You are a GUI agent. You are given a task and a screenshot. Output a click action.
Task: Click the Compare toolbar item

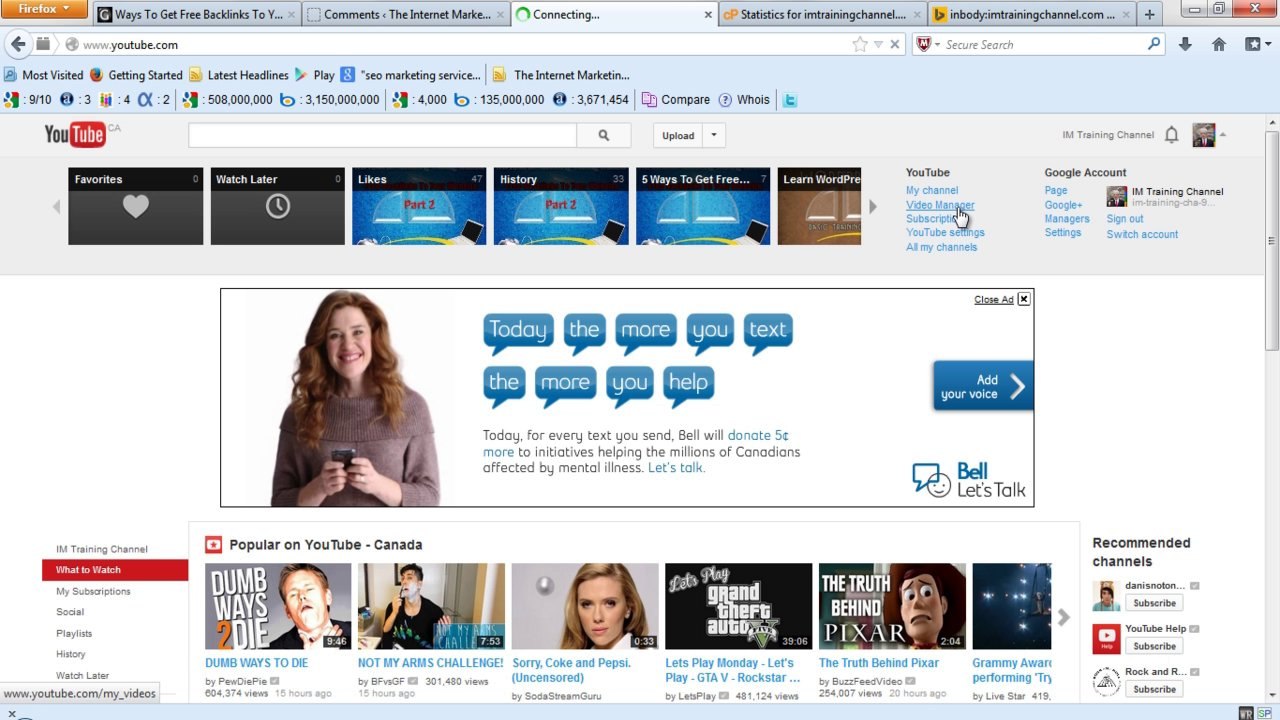(676, 100)
